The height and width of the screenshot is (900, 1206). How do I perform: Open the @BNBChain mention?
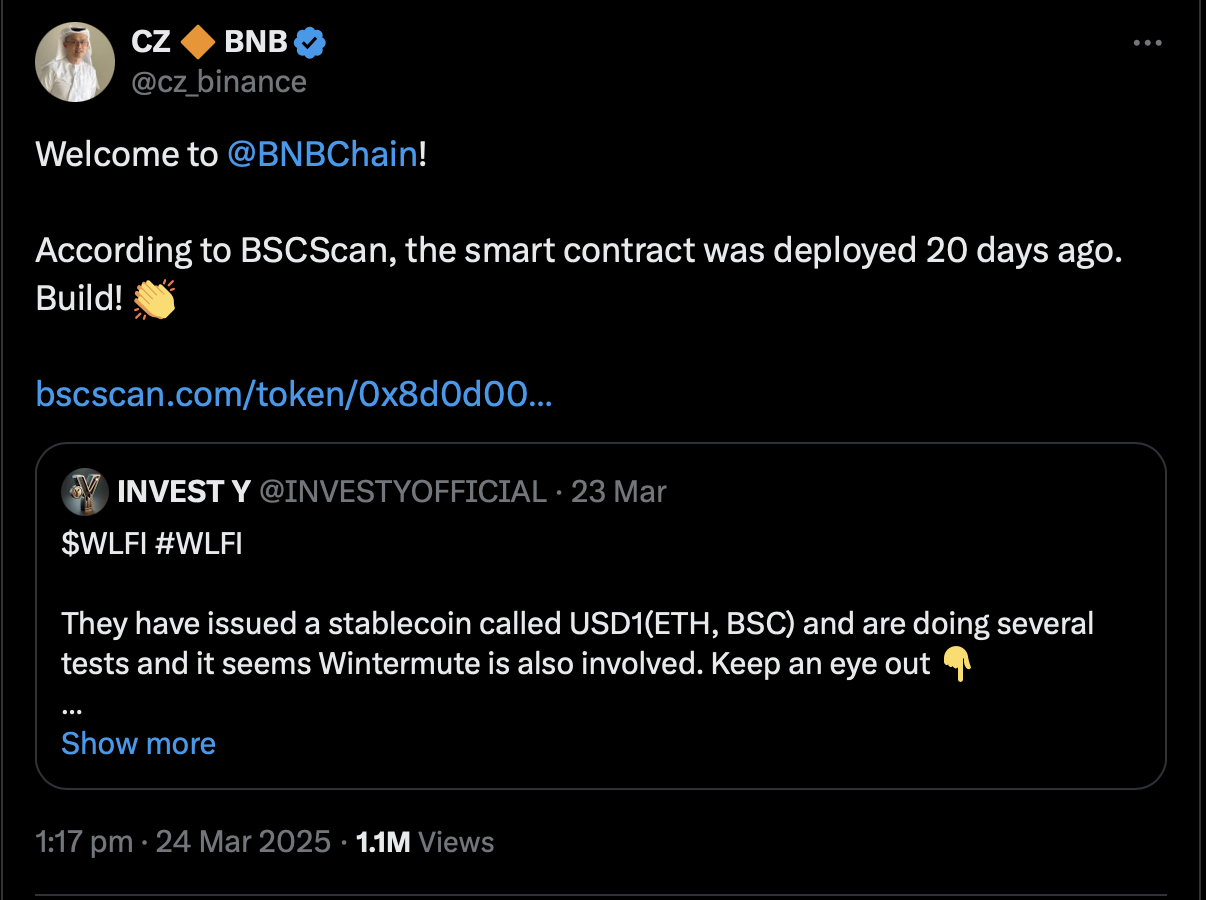coord(322,155)
